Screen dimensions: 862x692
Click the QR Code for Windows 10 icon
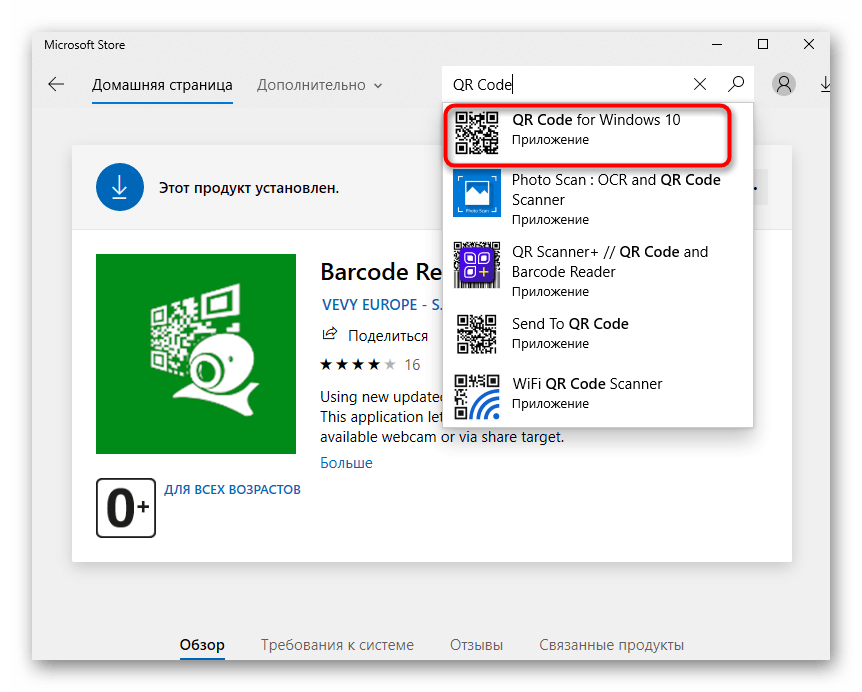coord(477,132)
